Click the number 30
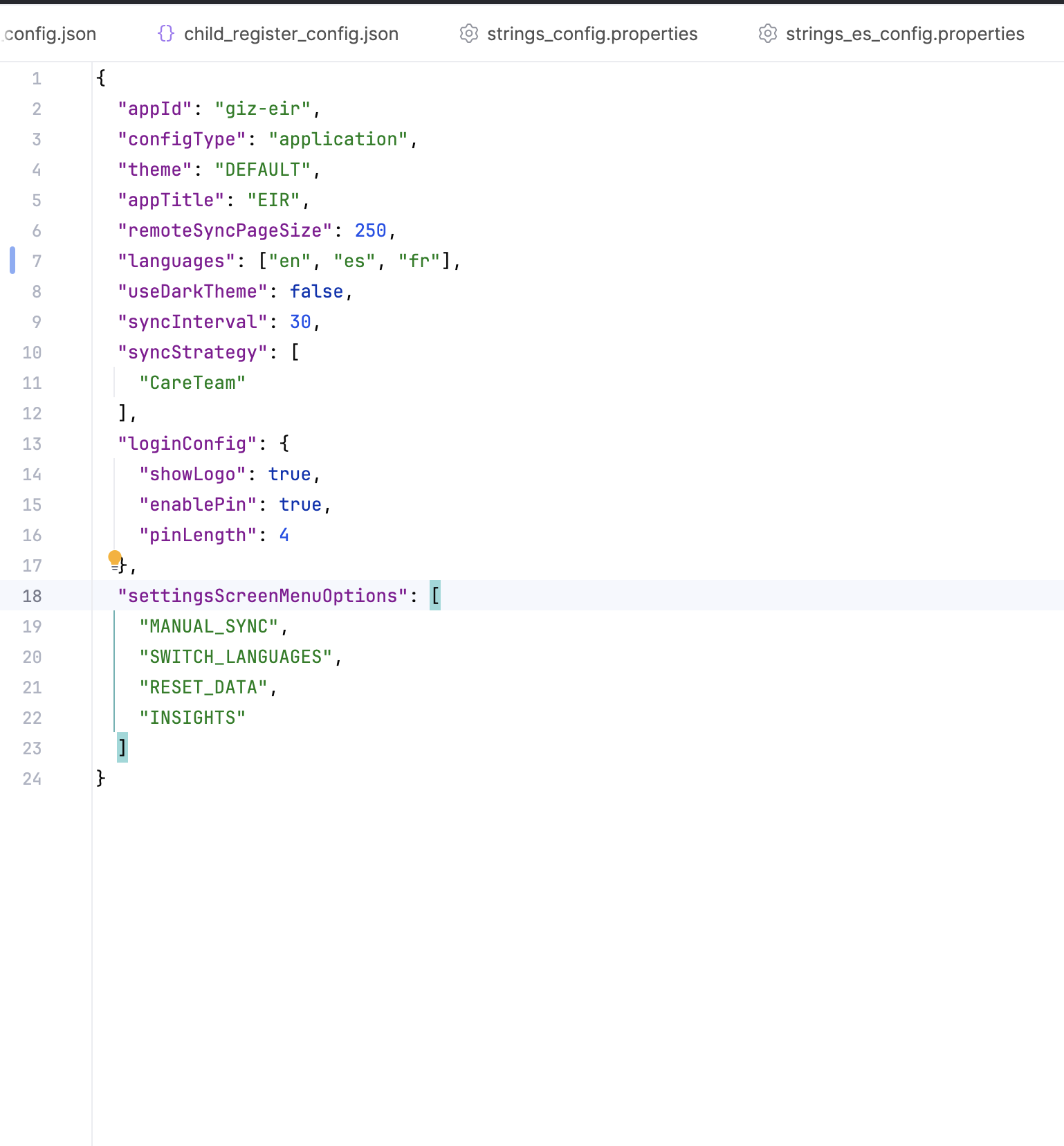The width and height of the screenshot is (1064, 1146). point(300,322)
